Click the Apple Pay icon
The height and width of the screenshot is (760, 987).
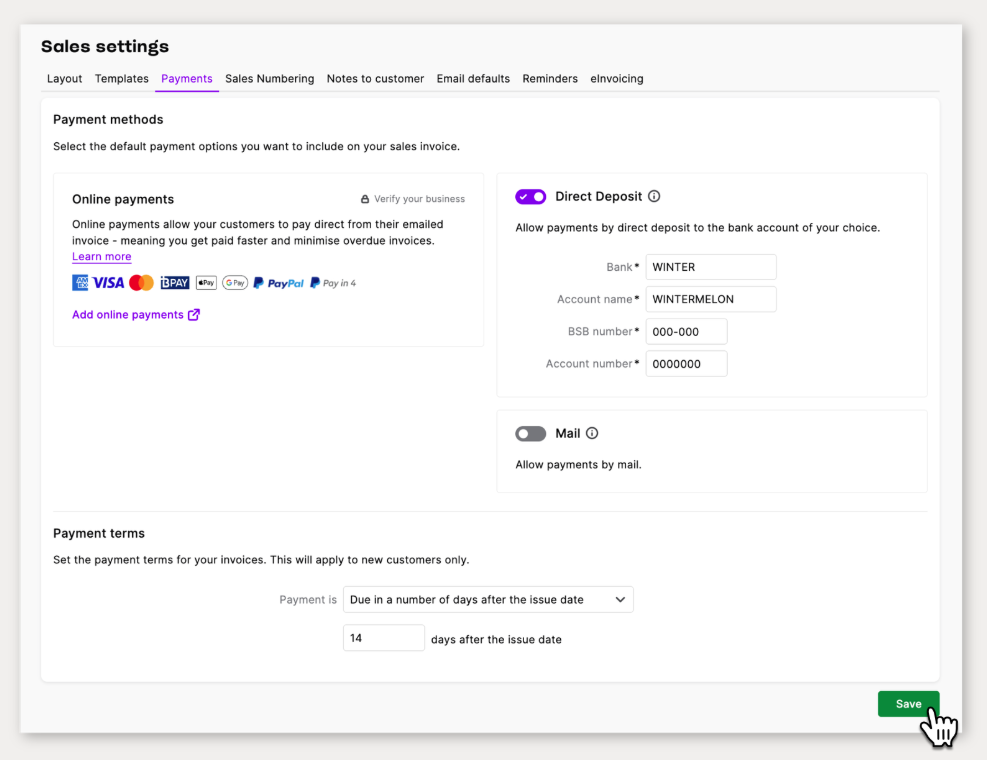(x=206, y=283)
